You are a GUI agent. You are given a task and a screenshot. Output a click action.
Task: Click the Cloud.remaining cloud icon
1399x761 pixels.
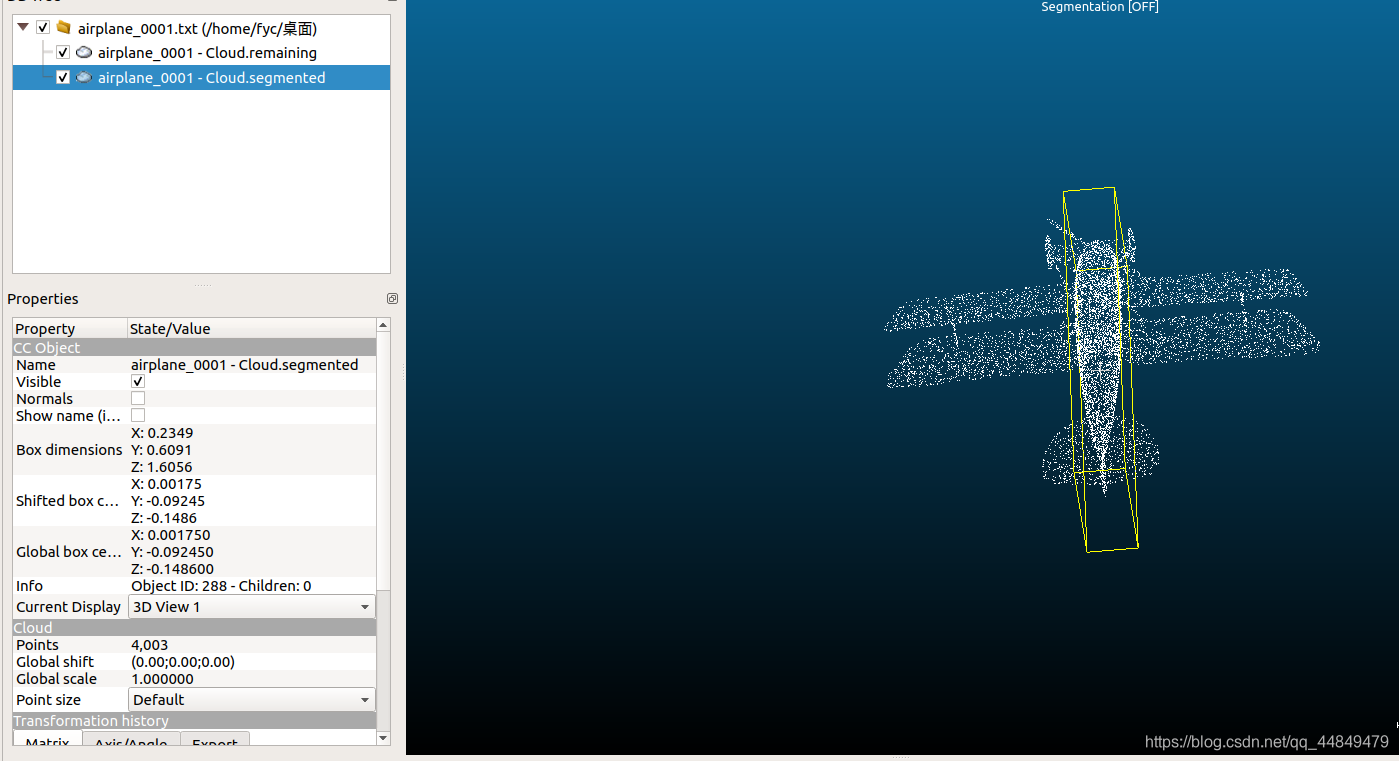coord(84,52)
